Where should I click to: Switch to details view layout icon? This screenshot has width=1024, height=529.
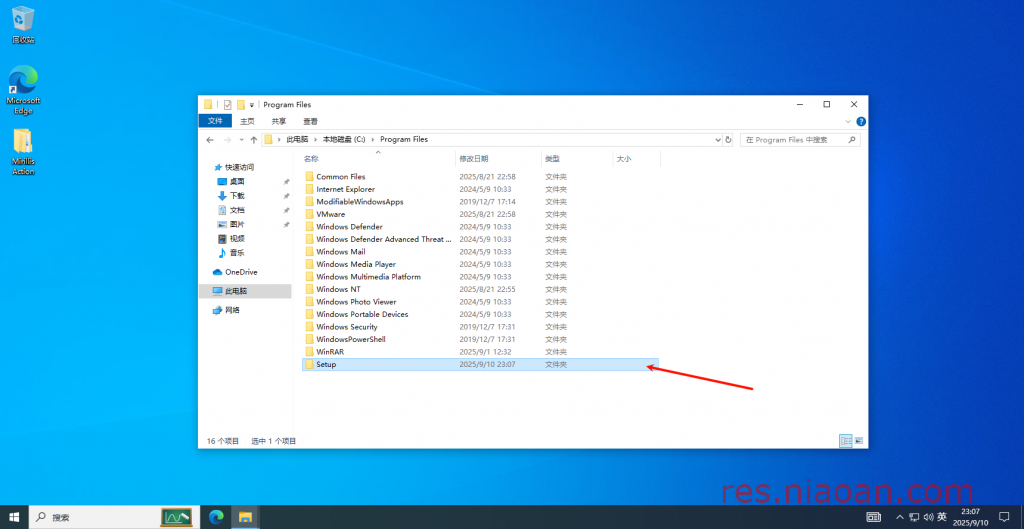(846, 441)
